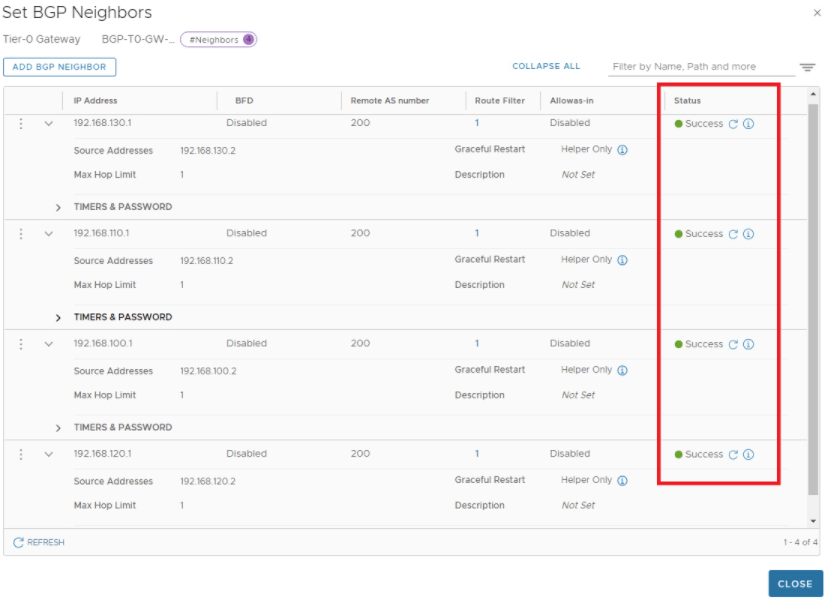Open actions menu for neighbor 192.168.100.1
The height and width of the screenshot is (603, 829).
coord(21,343)
